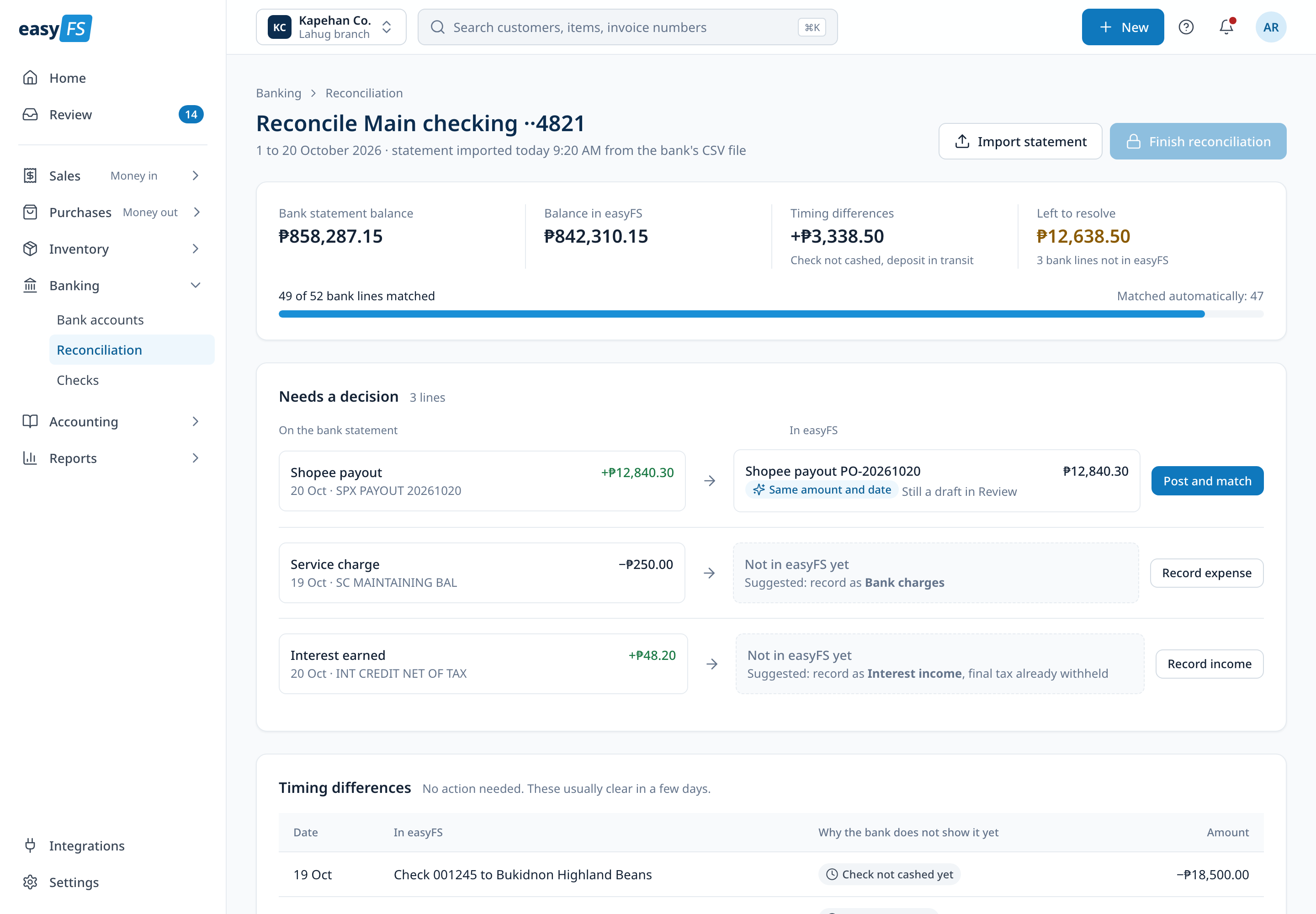Click the Home house icon

pyautogui.click(x=30, y=78)
